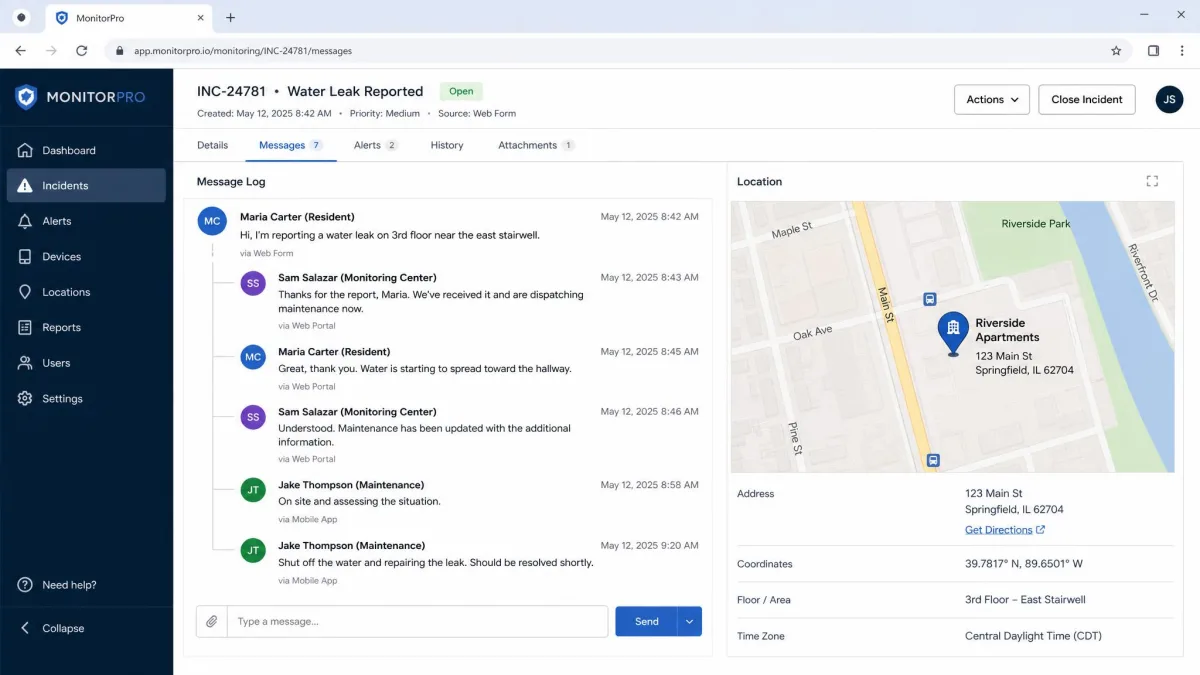Click the 8:58 AM message timestamp

(x=650, y=485)
